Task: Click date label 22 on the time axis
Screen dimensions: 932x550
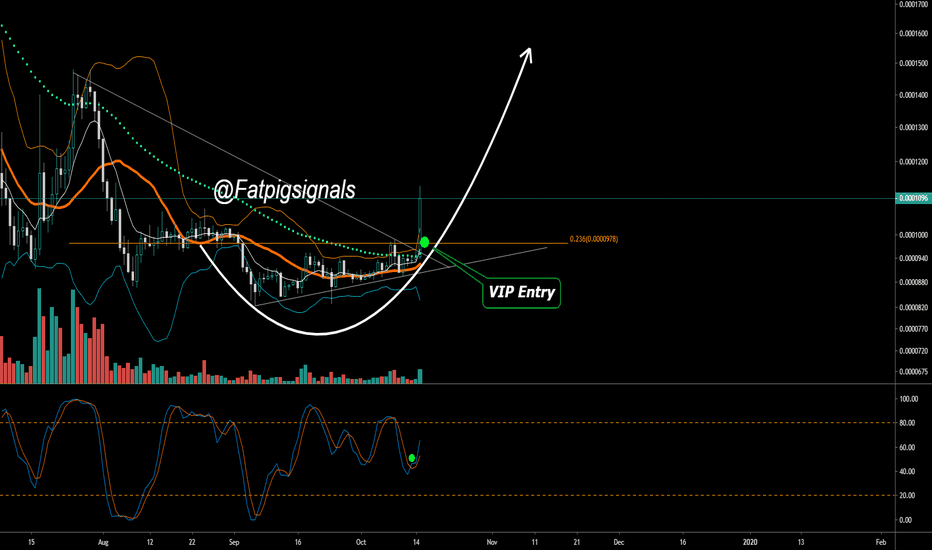Action: point(192,542)
